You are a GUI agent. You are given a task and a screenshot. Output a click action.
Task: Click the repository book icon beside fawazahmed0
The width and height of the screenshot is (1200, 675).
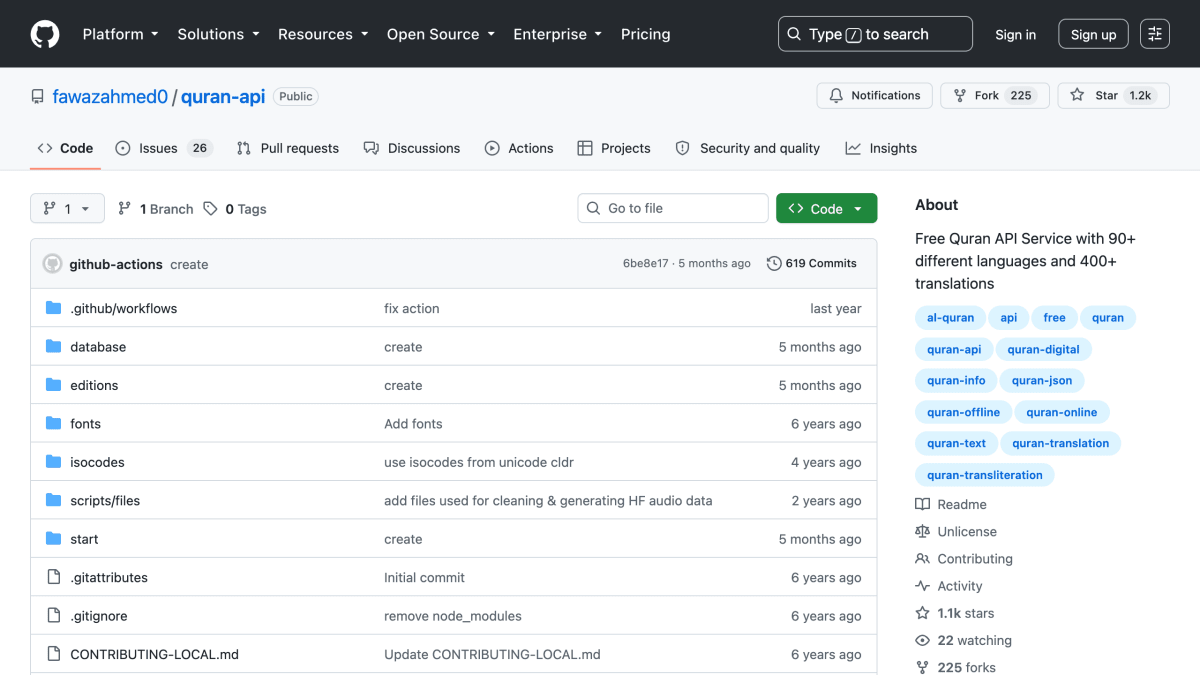(x=37, y=97)
